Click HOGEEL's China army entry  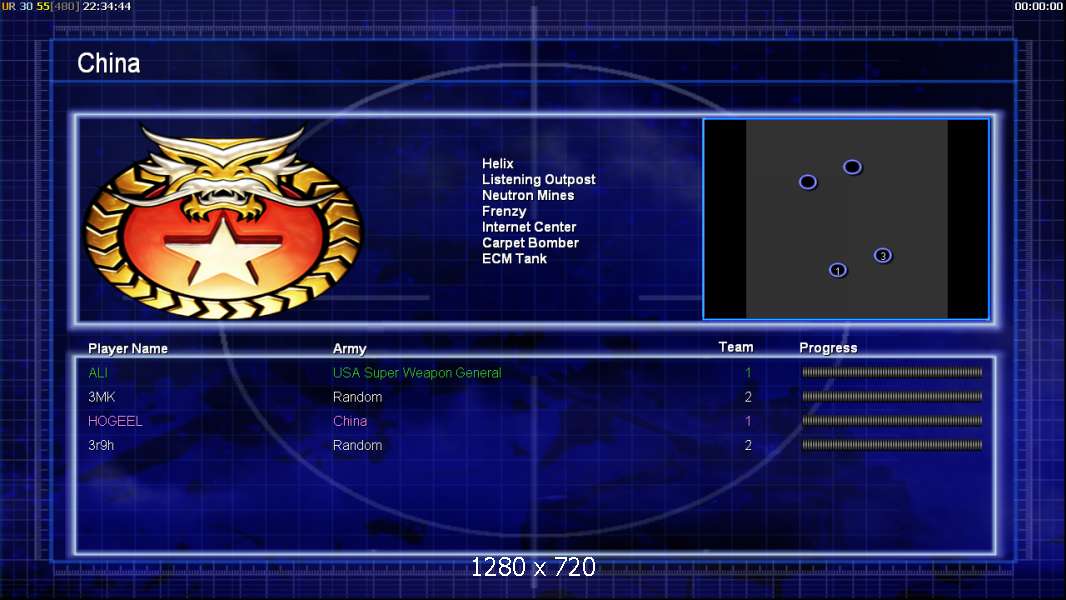[350, 421]
